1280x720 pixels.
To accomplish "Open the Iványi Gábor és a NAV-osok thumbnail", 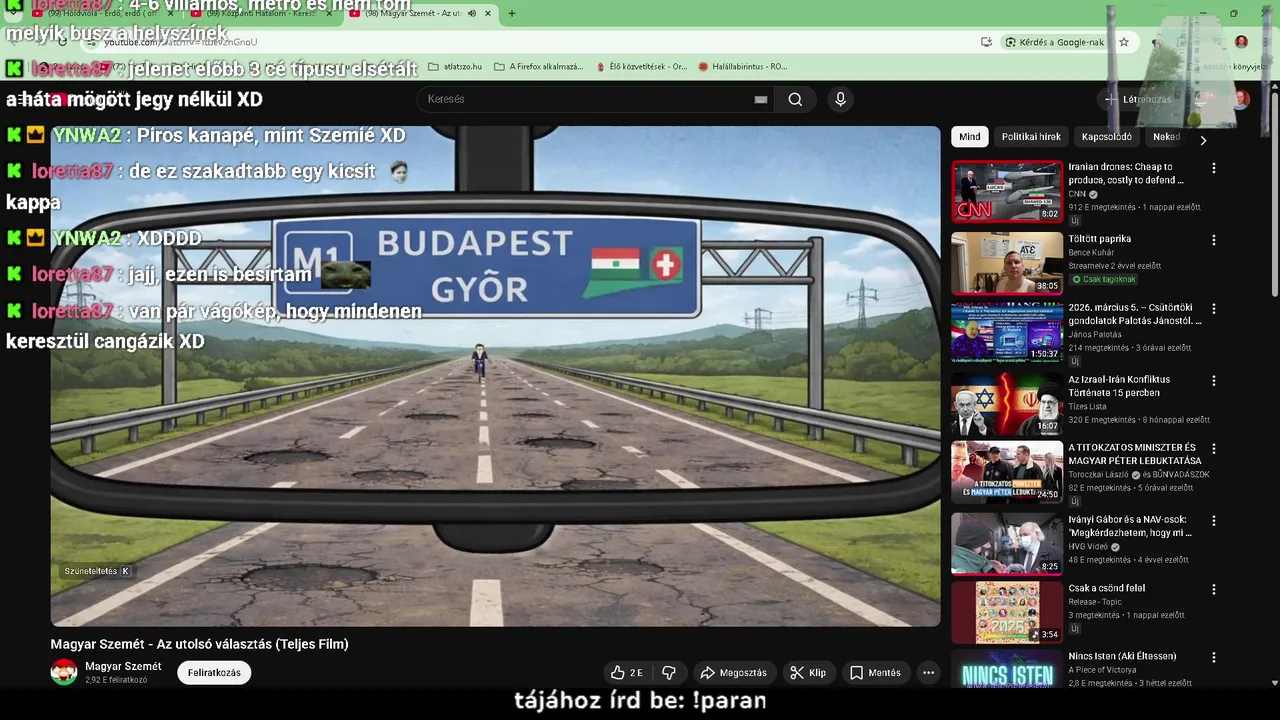I will (1007, 544).
